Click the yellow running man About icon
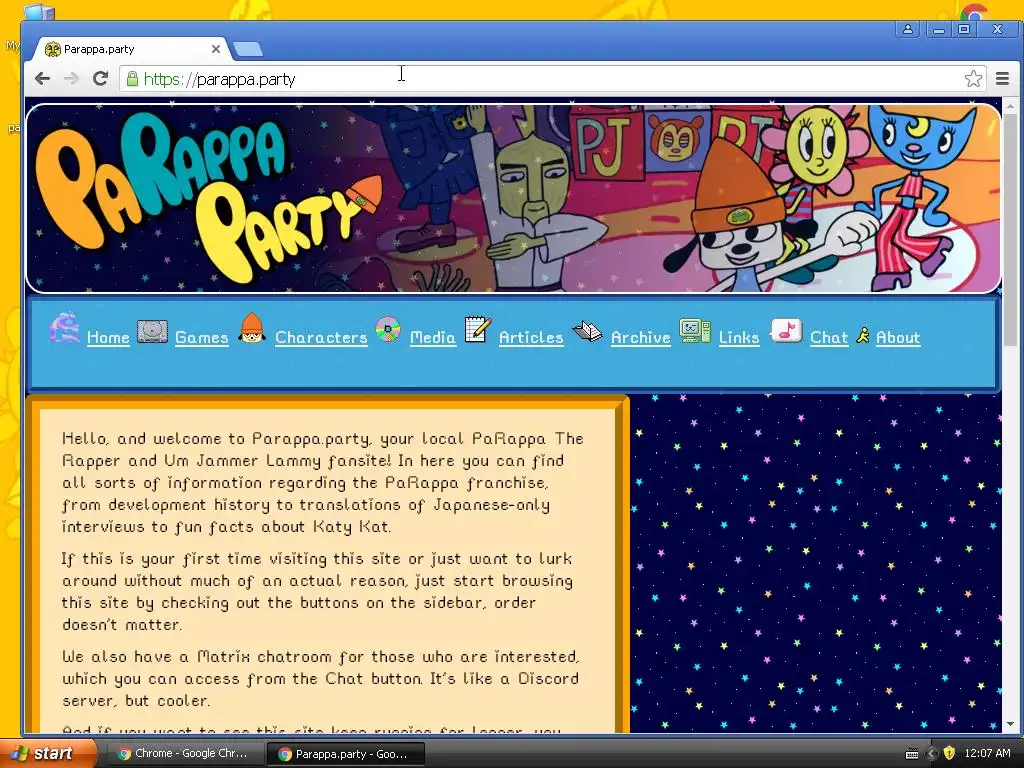This screenshot has height=768, width=1024. pyautogui.click(x=863, y=335)
